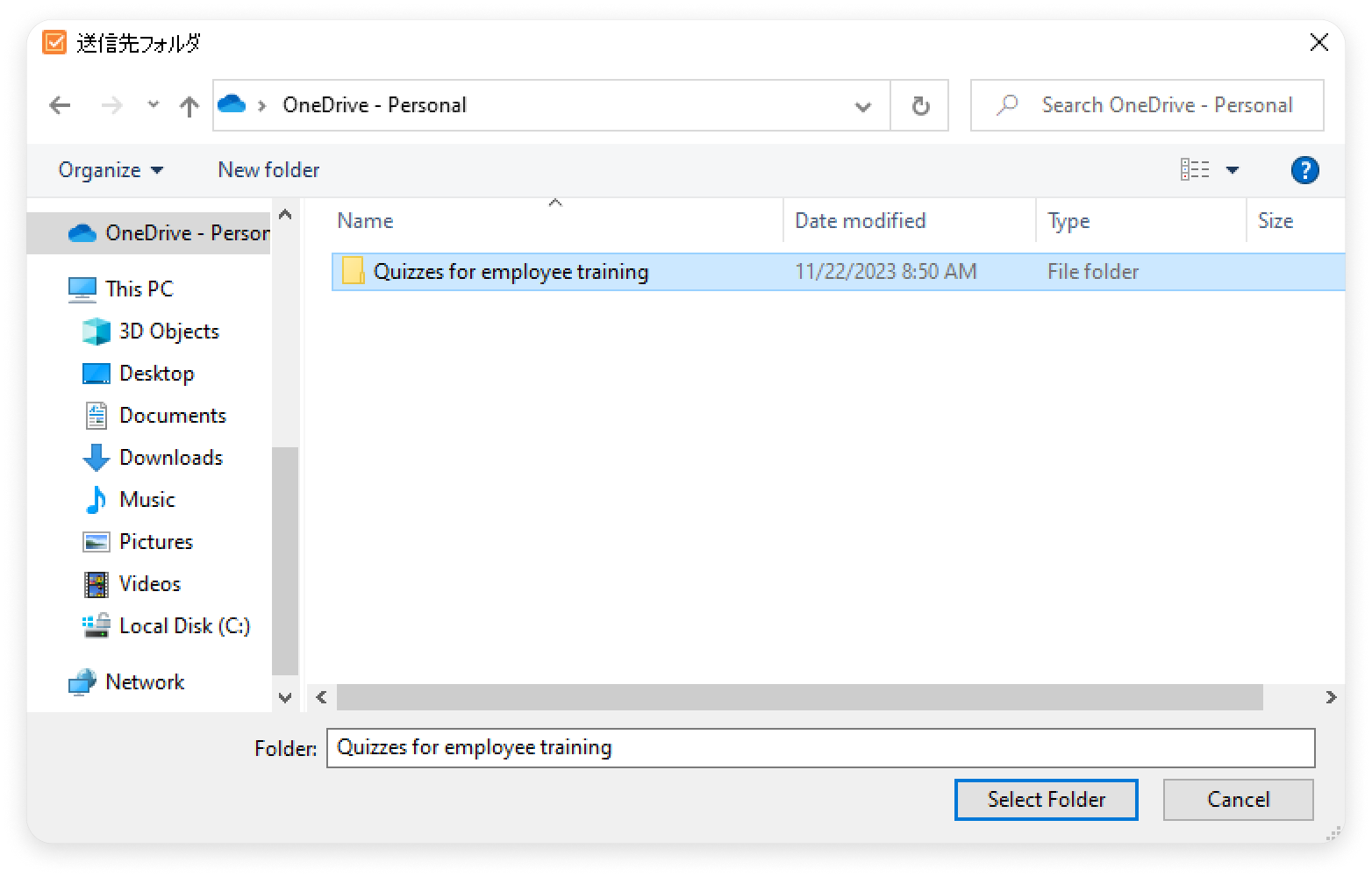Select Local Disk (C:) drive
This screenshot has height=877, width=1372.
(x=184, y=626)
